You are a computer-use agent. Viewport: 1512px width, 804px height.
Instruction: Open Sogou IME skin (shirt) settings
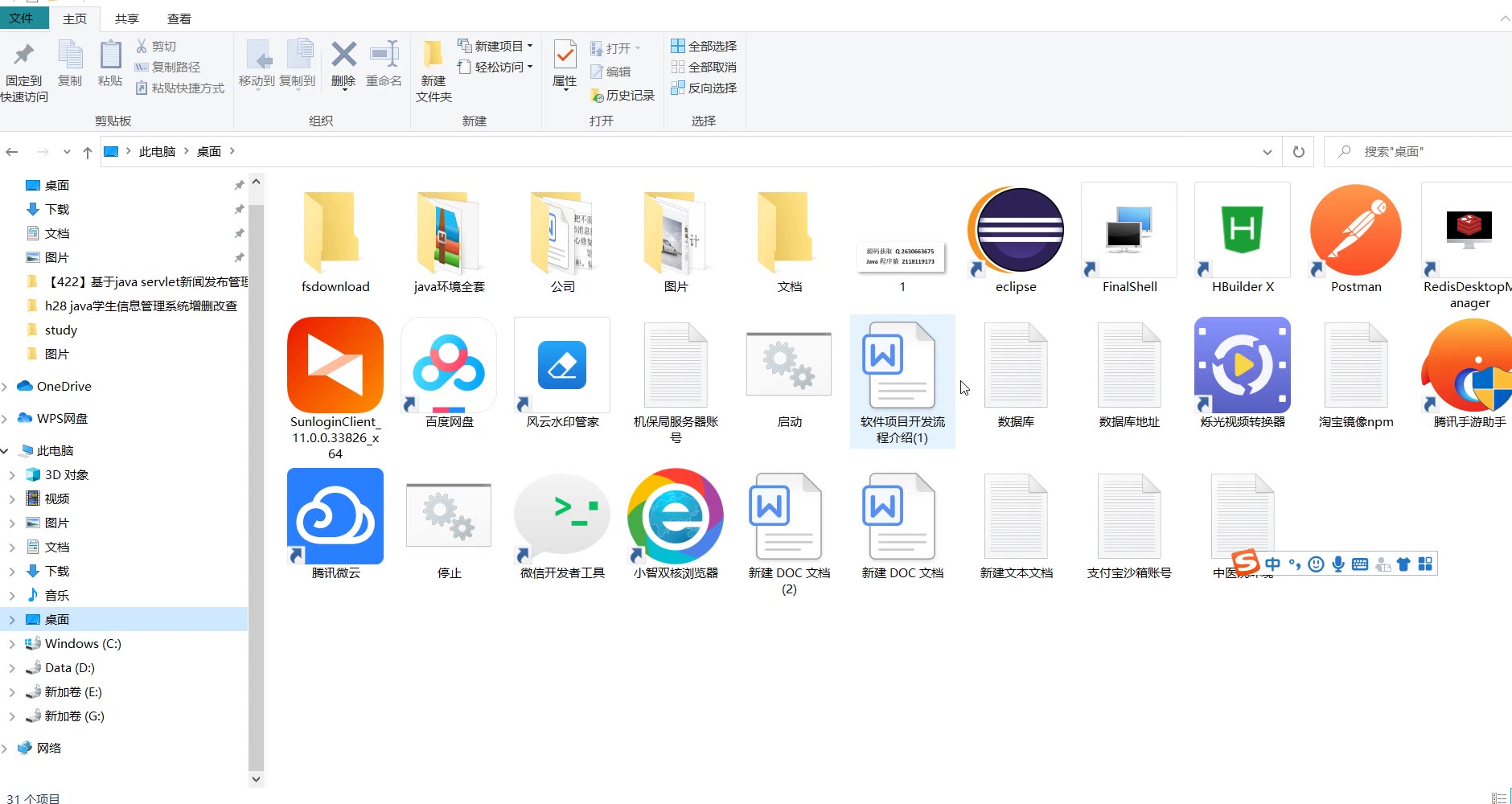pyautogui.click(x=1403, y=564)
